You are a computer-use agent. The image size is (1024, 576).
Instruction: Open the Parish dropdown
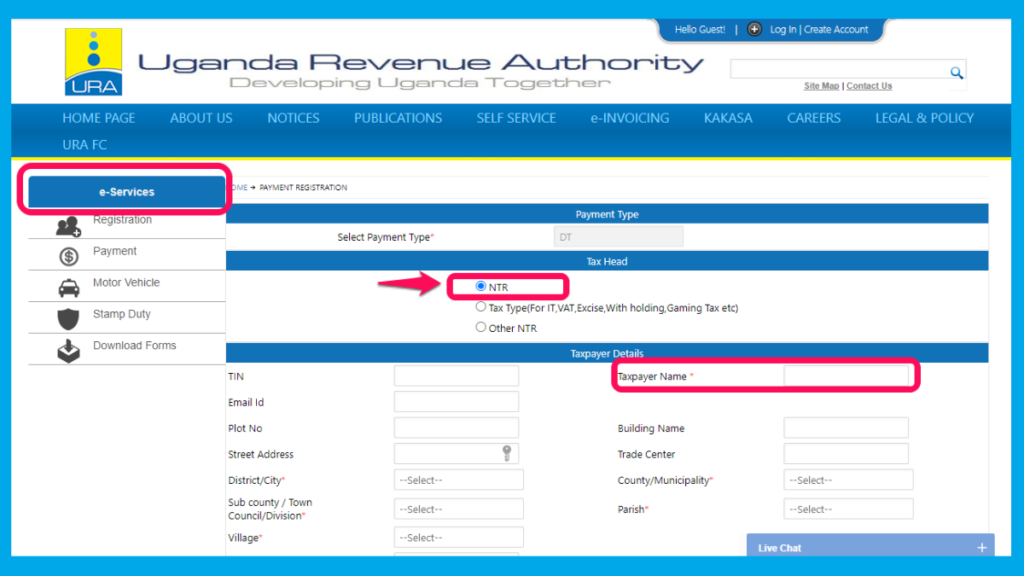[848, 509]
